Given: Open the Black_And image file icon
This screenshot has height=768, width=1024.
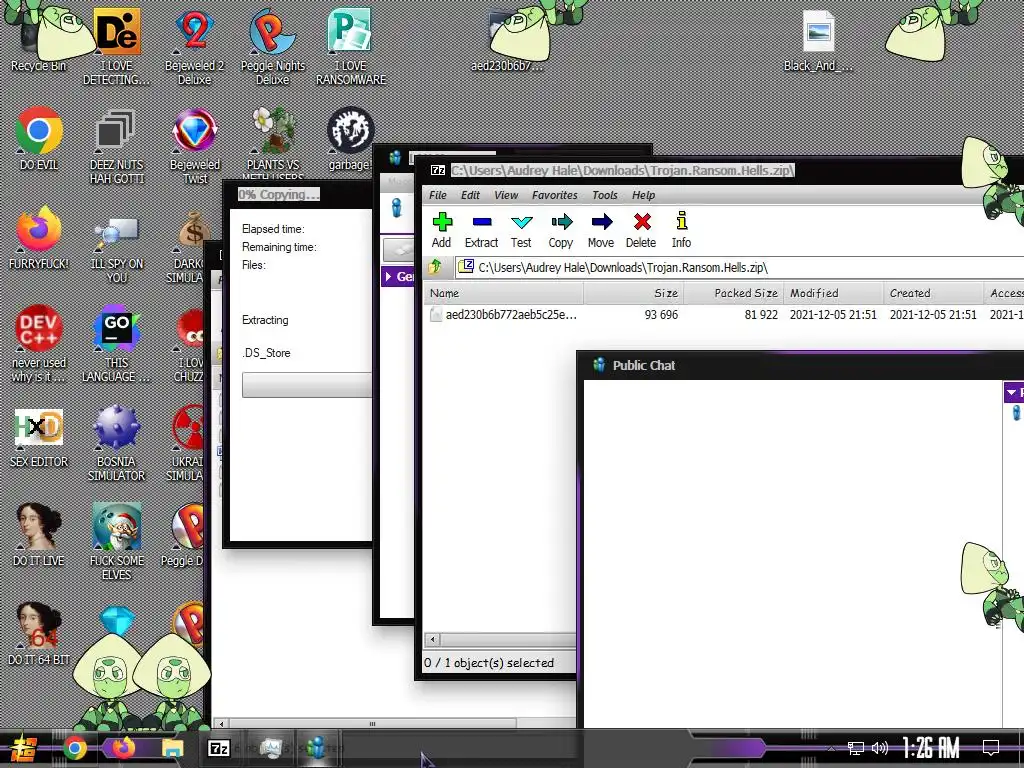Looking at the screenshot, I should pos(818,39).
